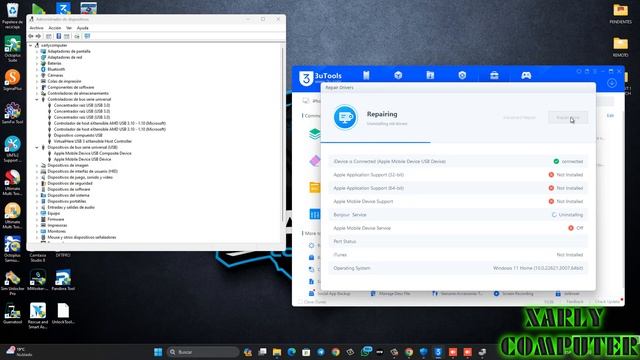Select Baterías in device tree
The height and width of the screenshot is (360, 640).
[54, 63]
